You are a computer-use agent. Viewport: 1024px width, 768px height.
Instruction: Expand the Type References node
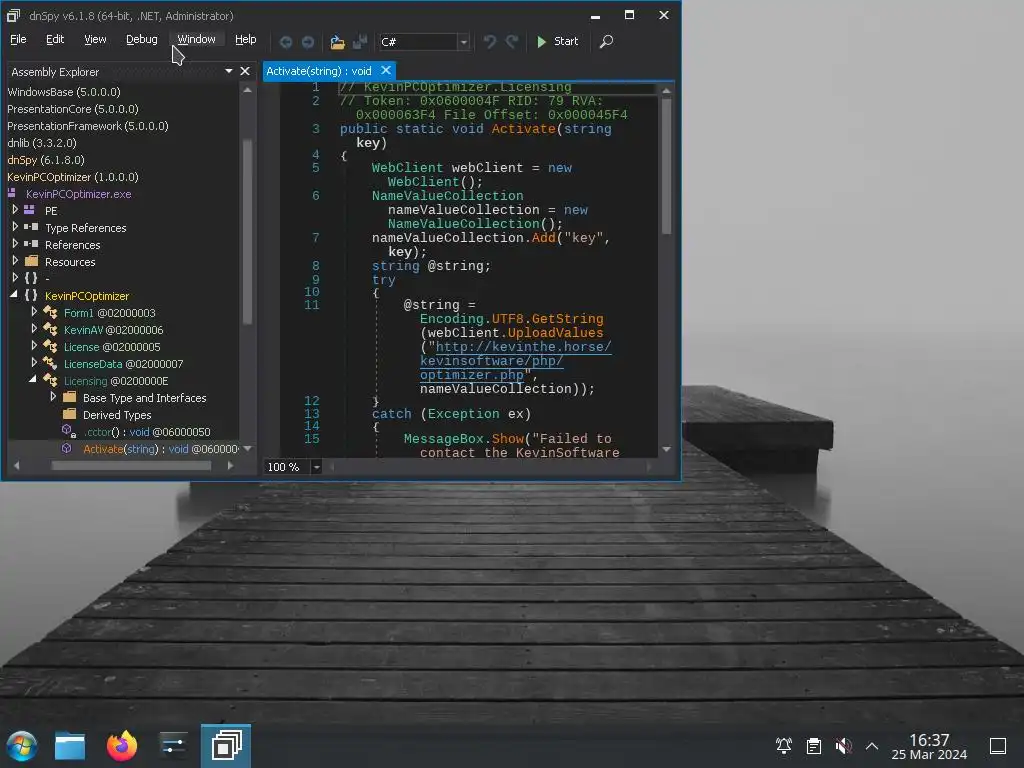click(14, 227)
